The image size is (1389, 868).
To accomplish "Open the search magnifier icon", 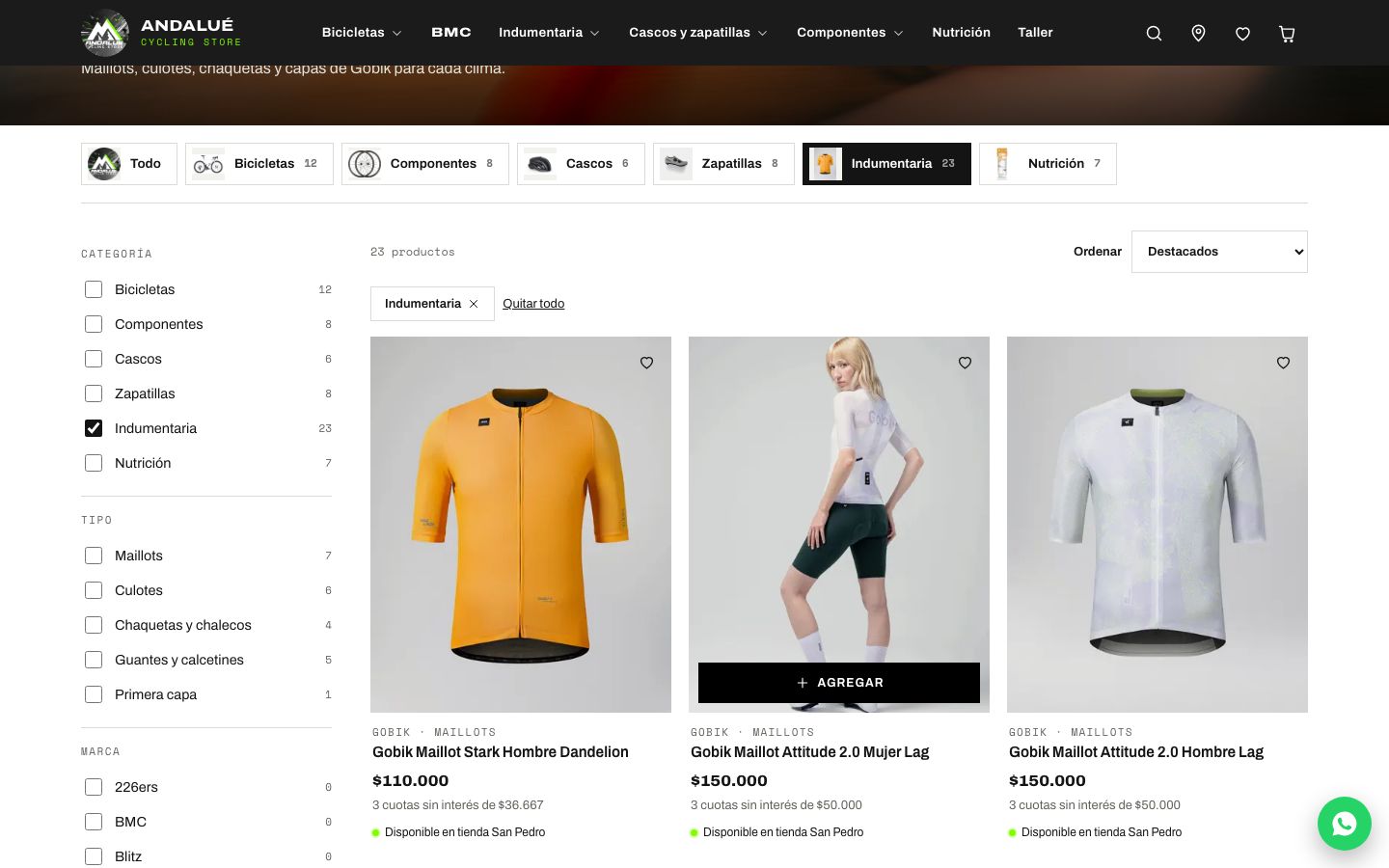I will tap(1154, 34).
